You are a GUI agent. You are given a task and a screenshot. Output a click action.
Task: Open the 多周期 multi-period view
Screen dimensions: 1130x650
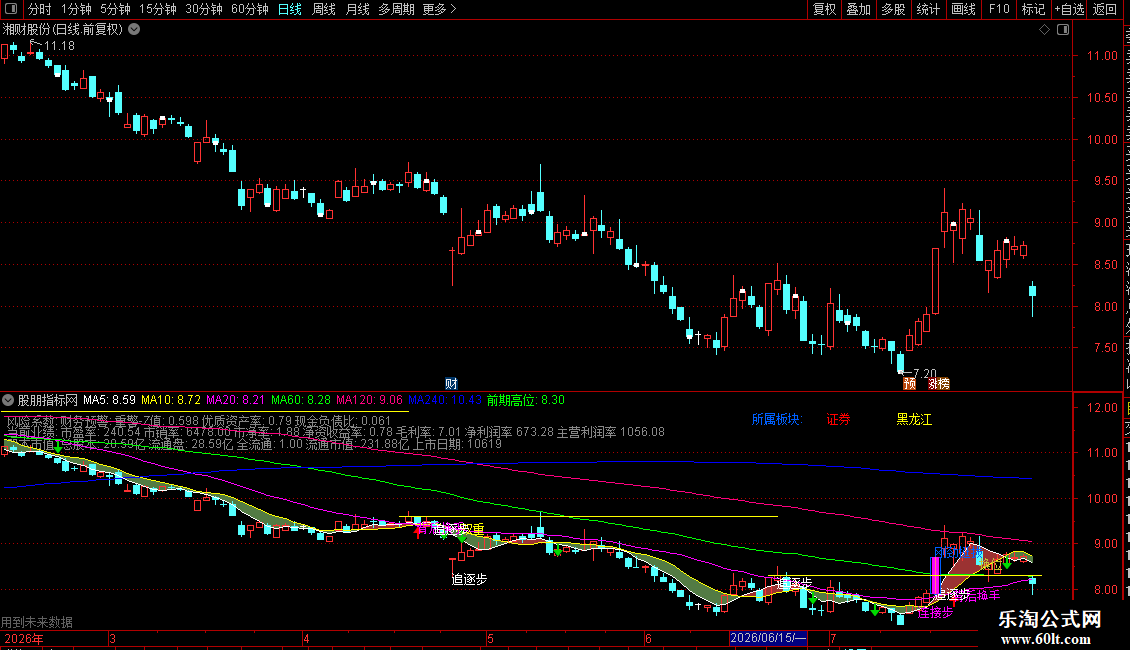(396, 9)
